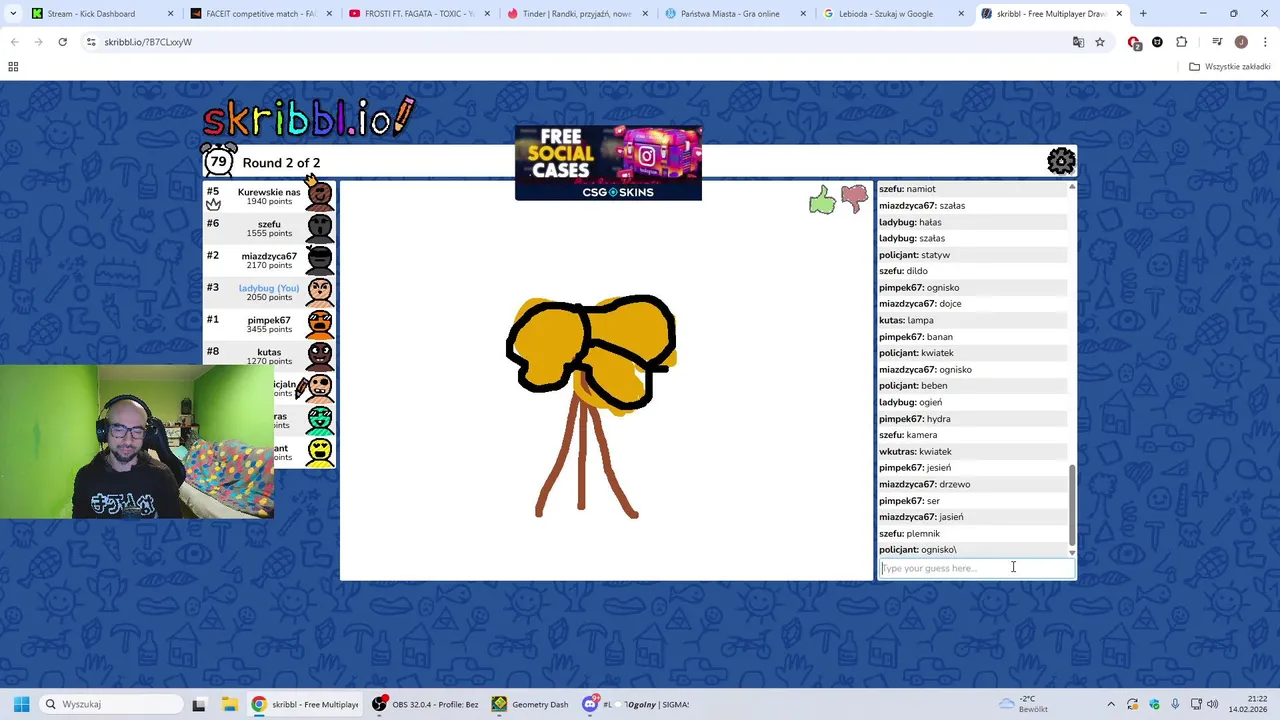Screen dimensions: 1280x720
Task: Open Task View on taskbar
Action: click(198, 704)
